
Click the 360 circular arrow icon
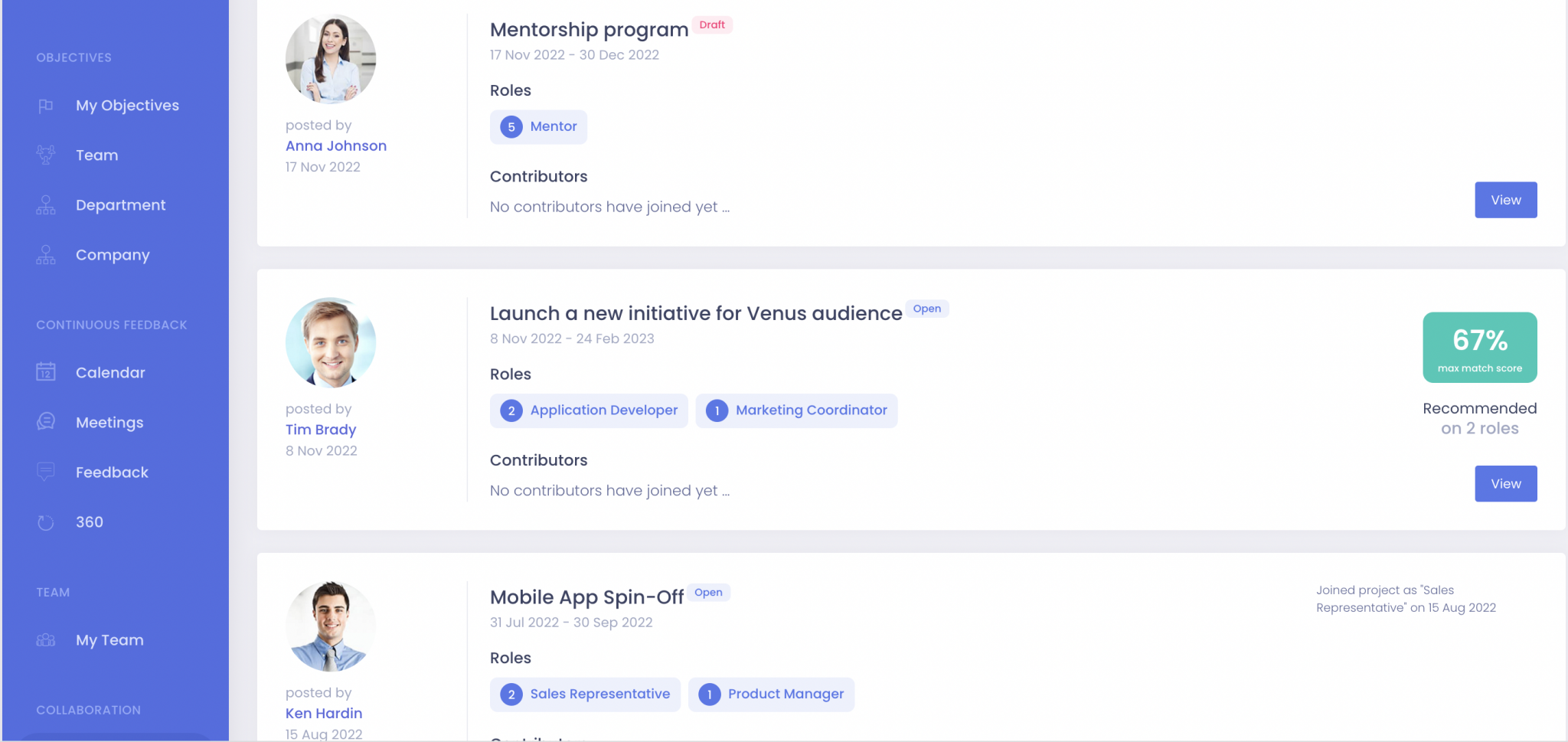46,522
